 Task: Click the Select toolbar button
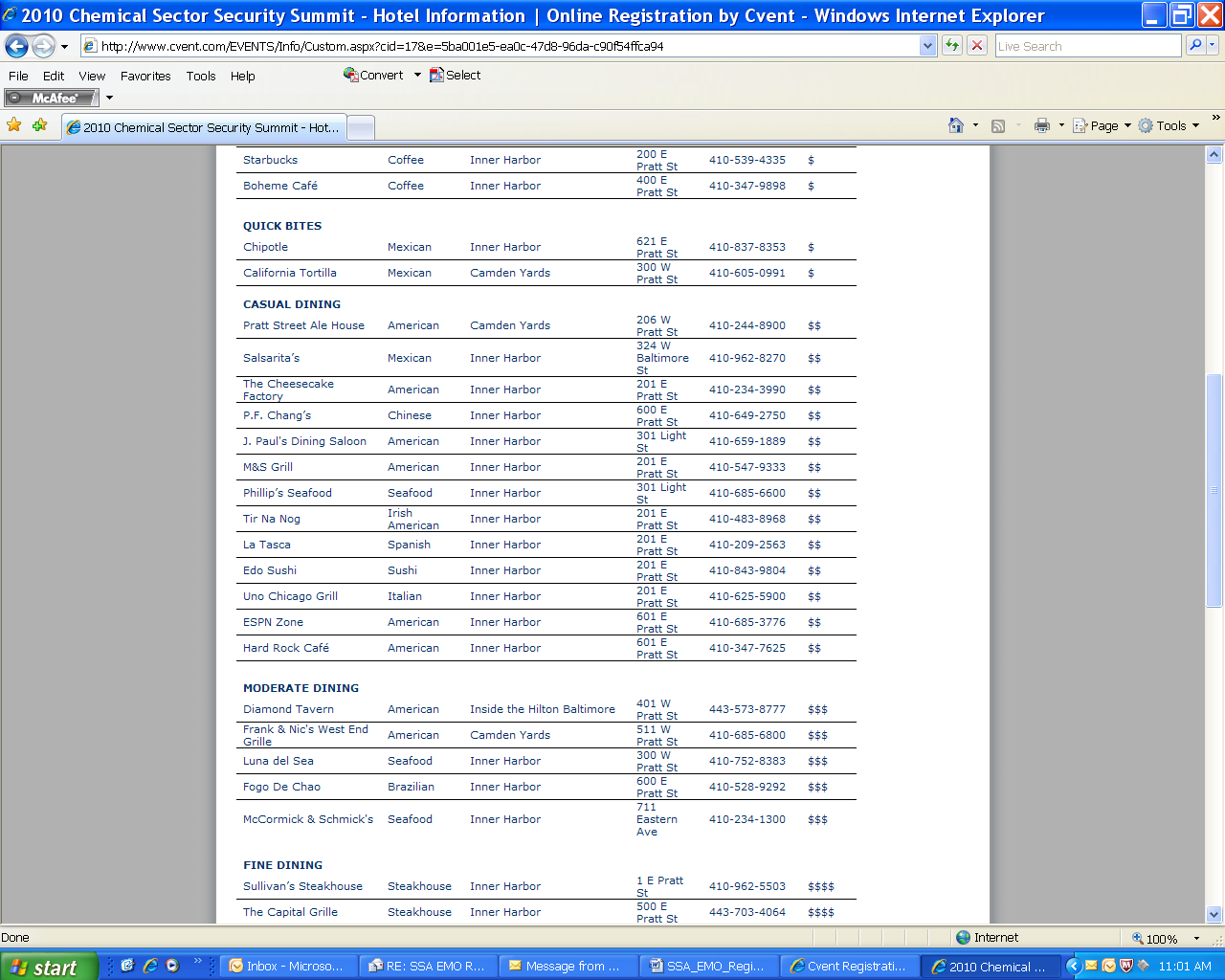pos(456,75)
